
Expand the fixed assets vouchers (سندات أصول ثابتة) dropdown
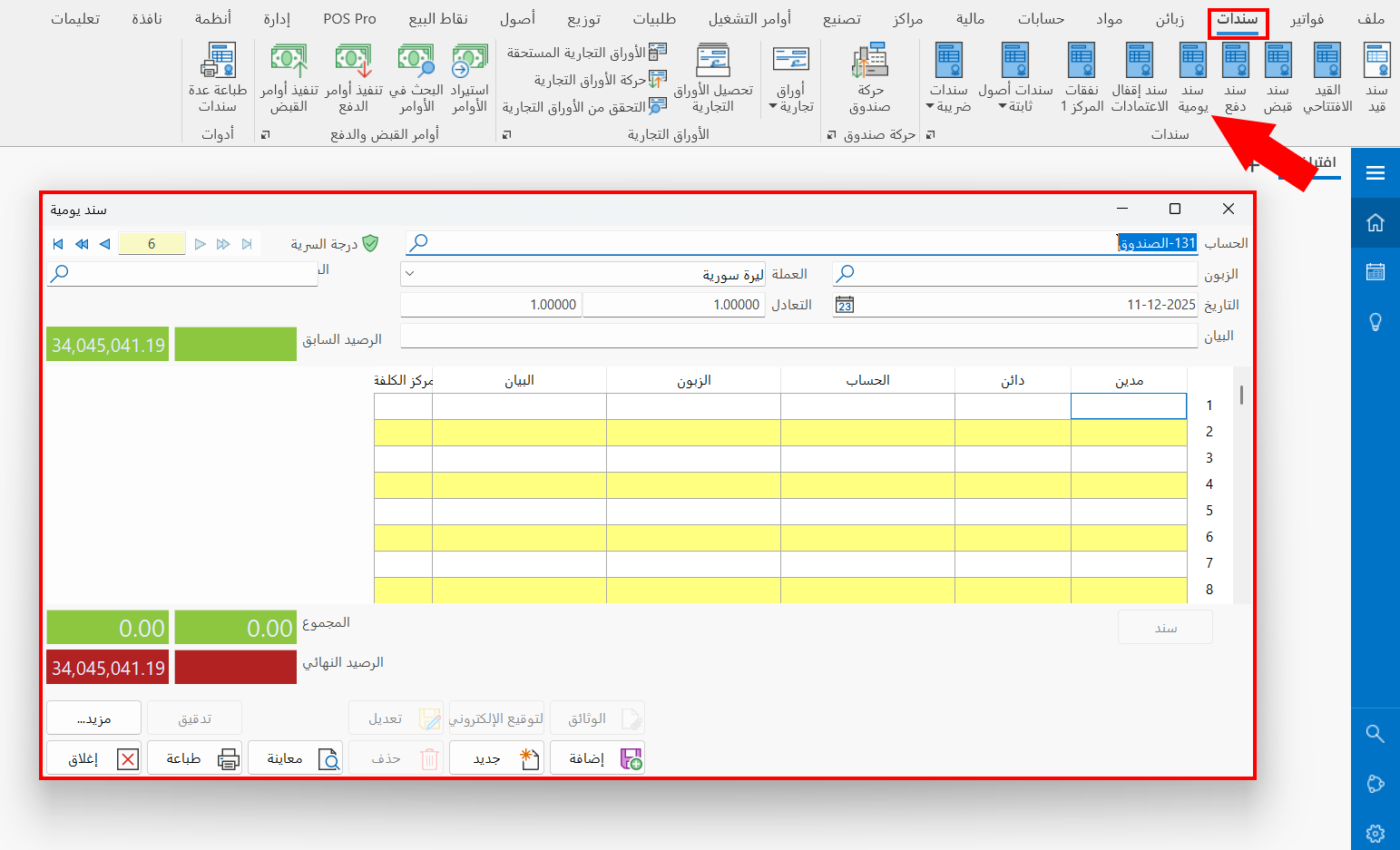[x=1015, y=98]
